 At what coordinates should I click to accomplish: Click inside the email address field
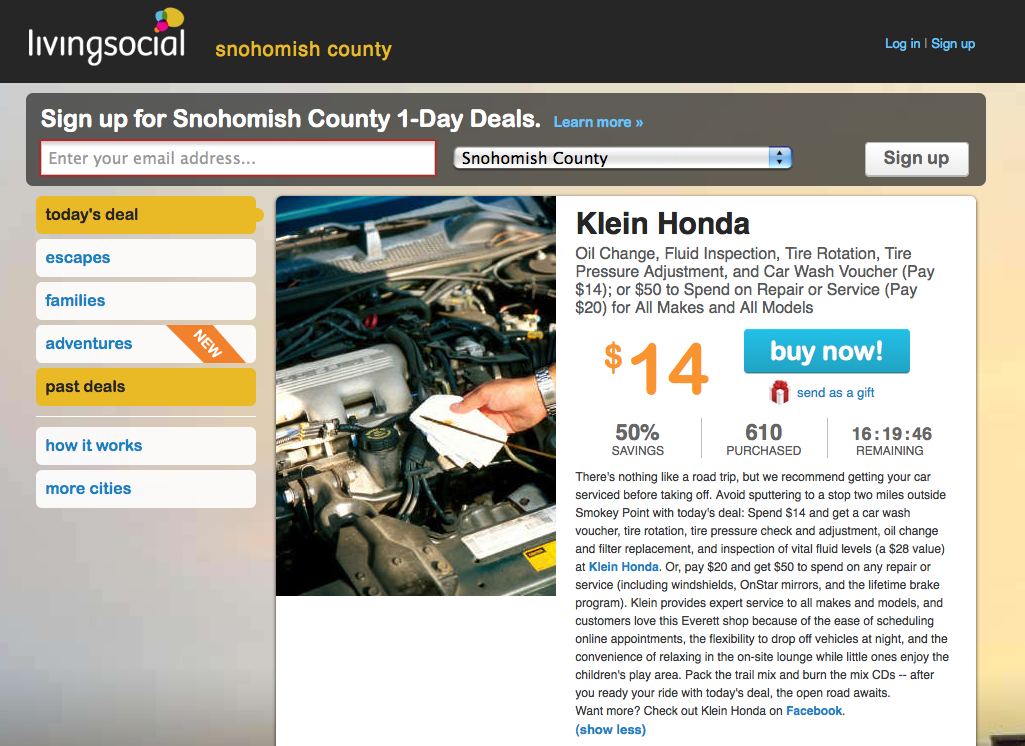(238, 158)
